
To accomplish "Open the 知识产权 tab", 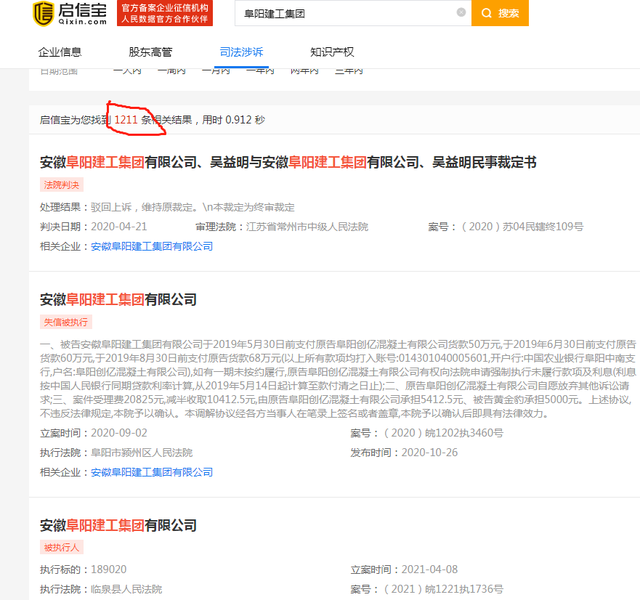I will (332, 52).
